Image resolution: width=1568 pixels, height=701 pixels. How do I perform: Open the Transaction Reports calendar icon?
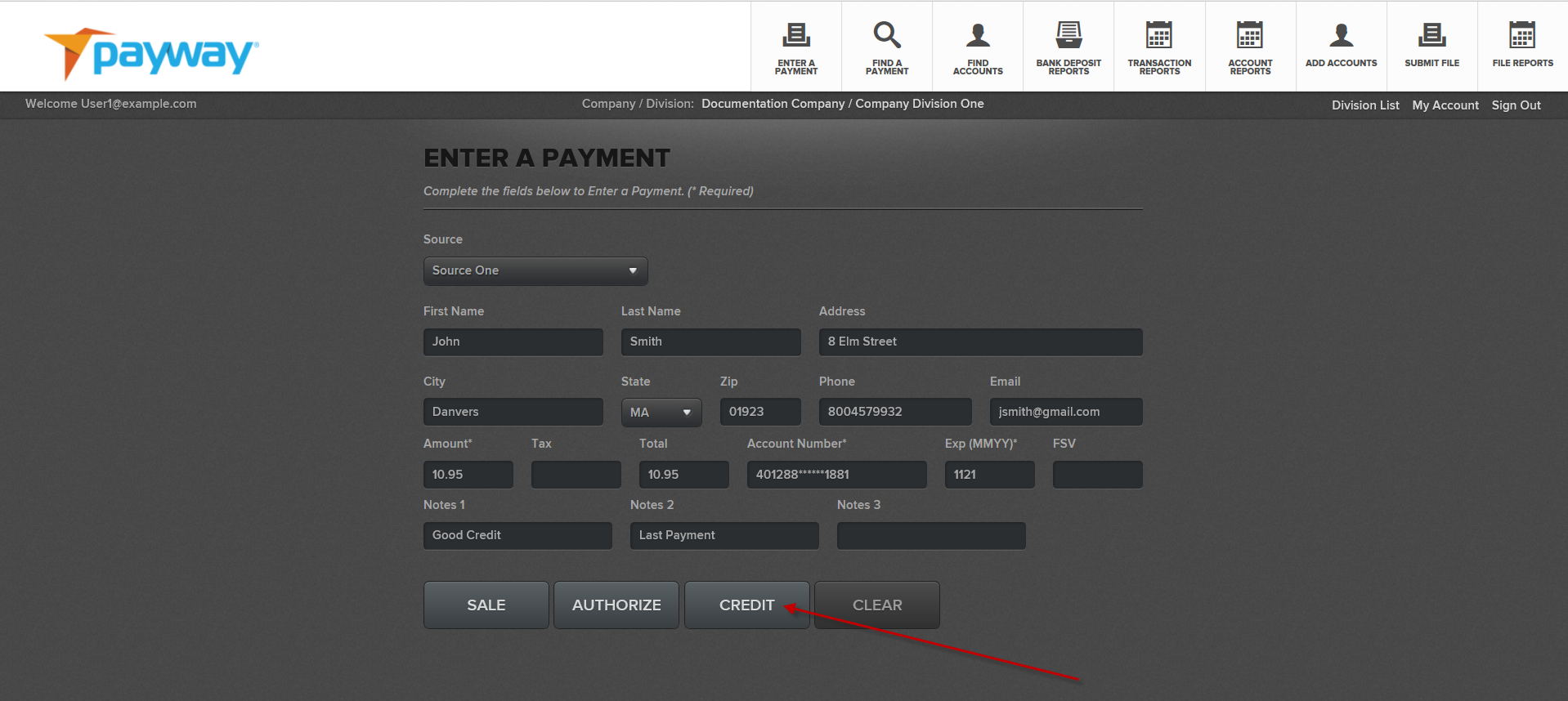[x=1159, y=36]
